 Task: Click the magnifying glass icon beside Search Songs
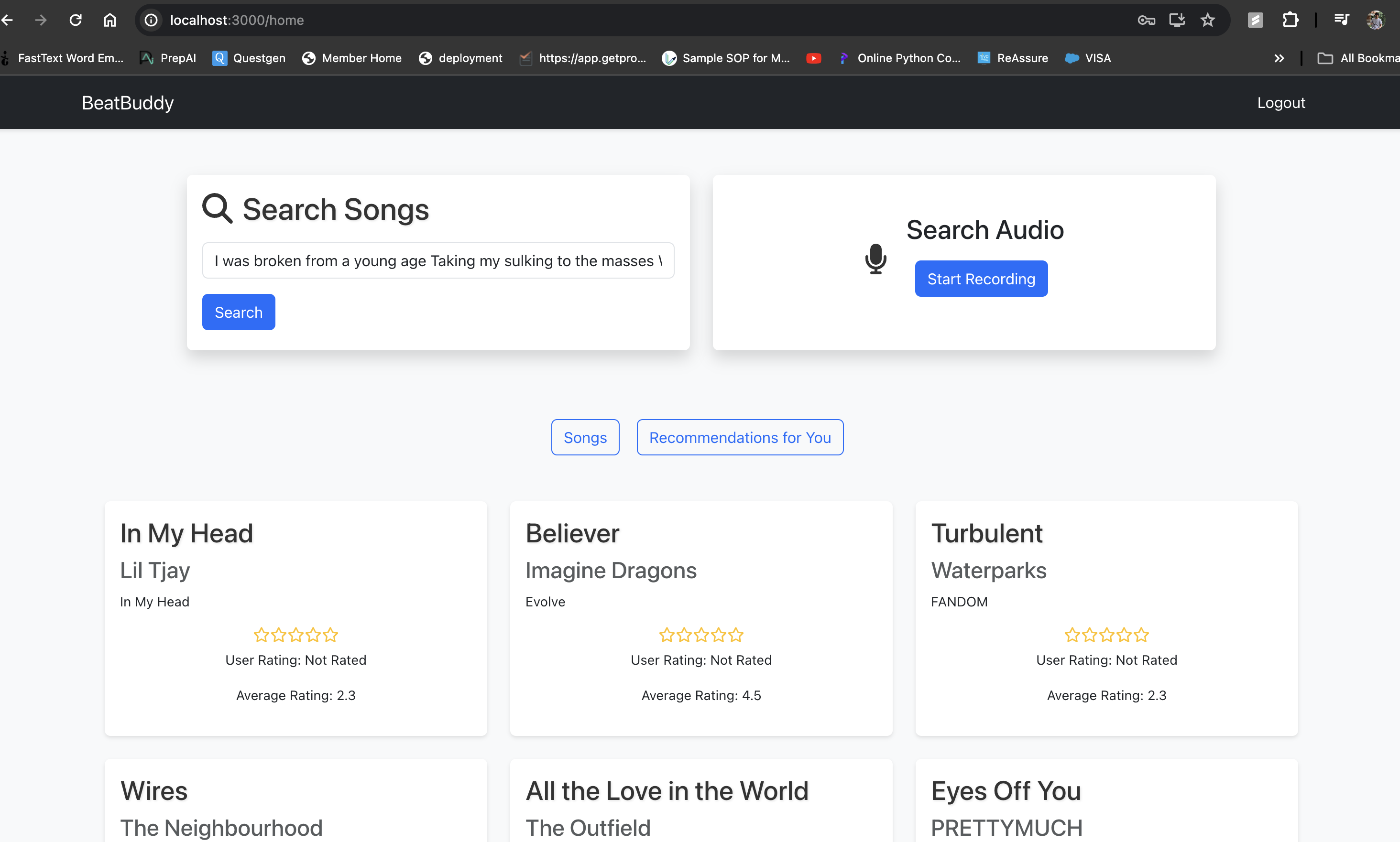[218, 209]
